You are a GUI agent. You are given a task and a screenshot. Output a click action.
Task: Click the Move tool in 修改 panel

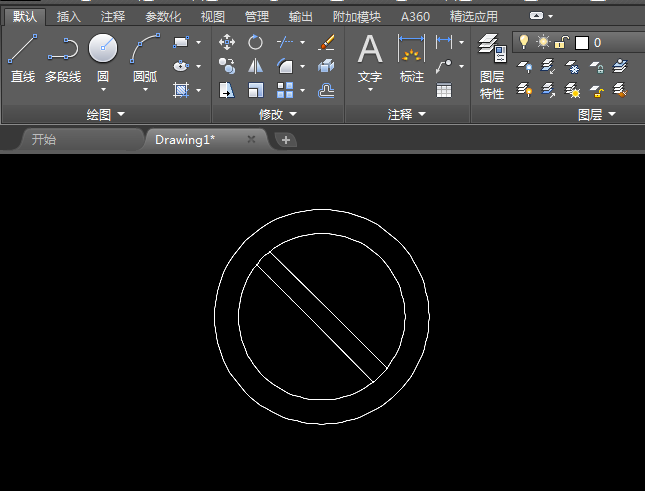tap(227, 42)
